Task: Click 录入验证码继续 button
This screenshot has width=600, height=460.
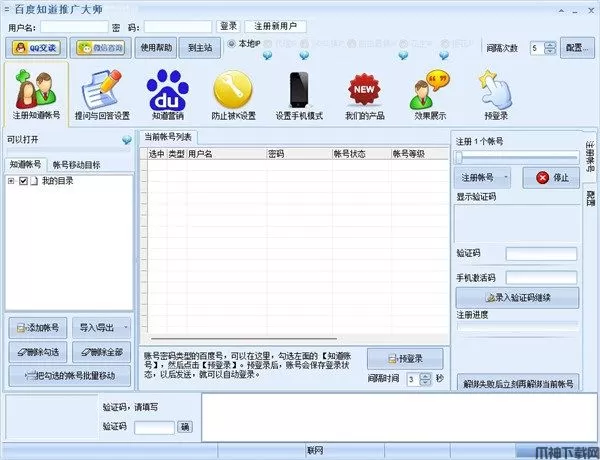Action: pyautogui.click(x=517, y=297)
